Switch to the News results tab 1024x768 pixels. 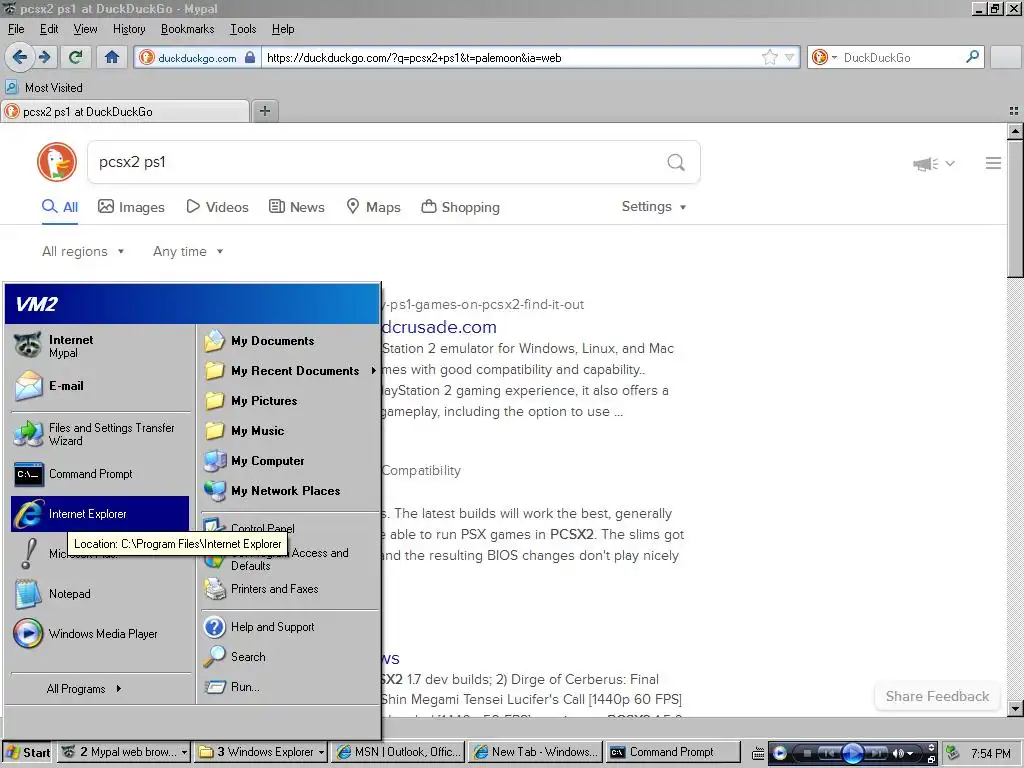[x=296, y=207]
